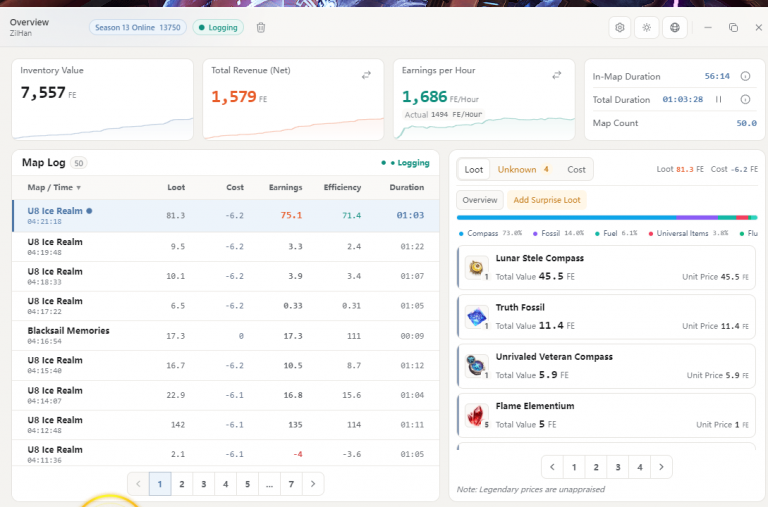Screen dimensions: 768x507
Task: Swap Total Revenue display mode icon
Action: point(366,75)
